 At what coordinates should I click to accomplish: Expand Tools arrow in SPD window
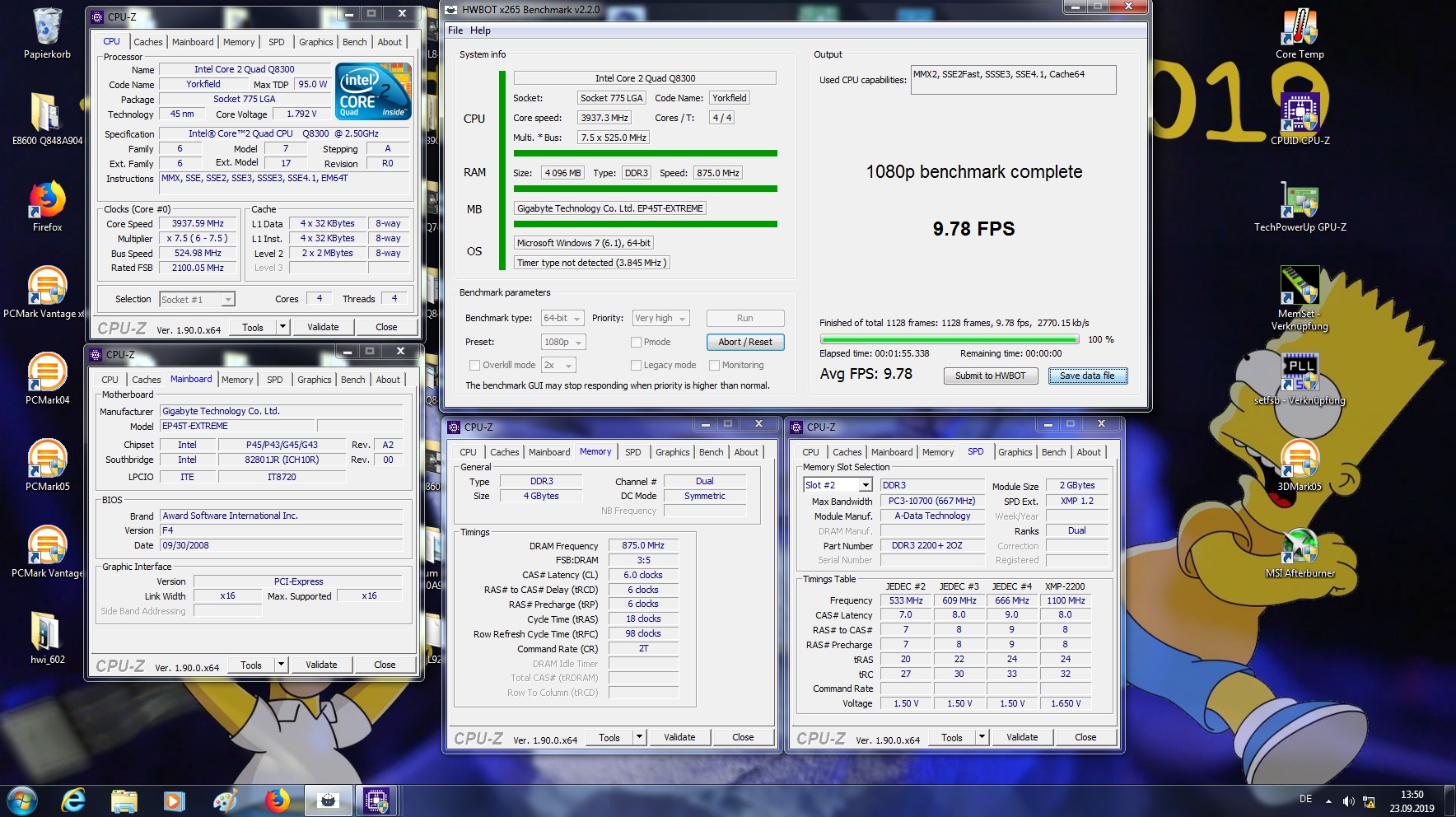pos(982,737)
